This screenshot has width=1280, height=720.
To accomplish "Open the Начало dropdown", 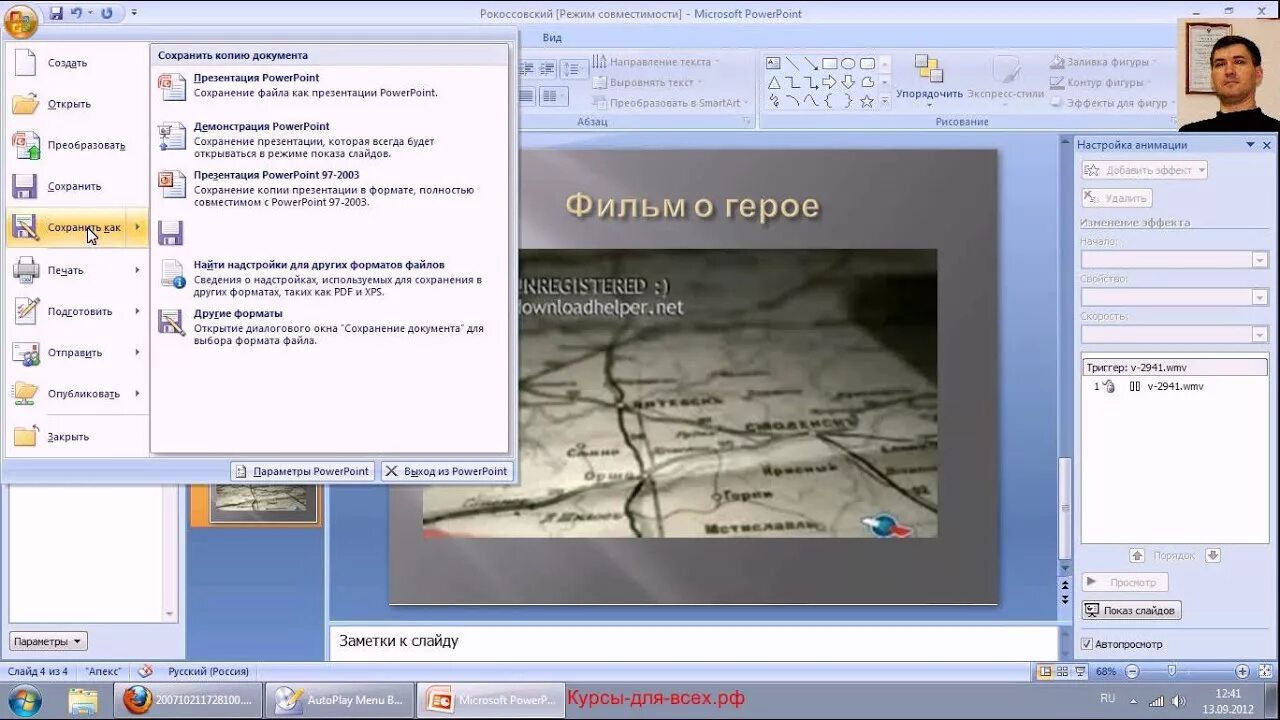I will pyautogui.click(x=1174, y=259).
